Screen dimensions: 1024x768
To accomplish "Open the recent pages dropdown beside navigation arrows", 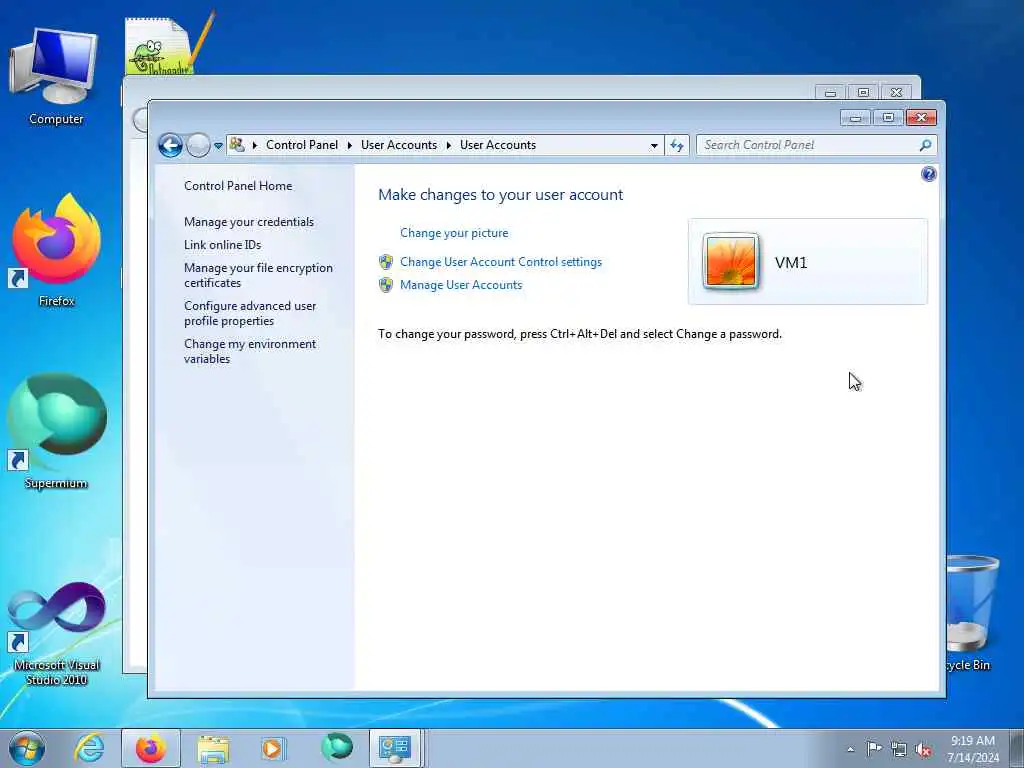I will pos(219,146).
